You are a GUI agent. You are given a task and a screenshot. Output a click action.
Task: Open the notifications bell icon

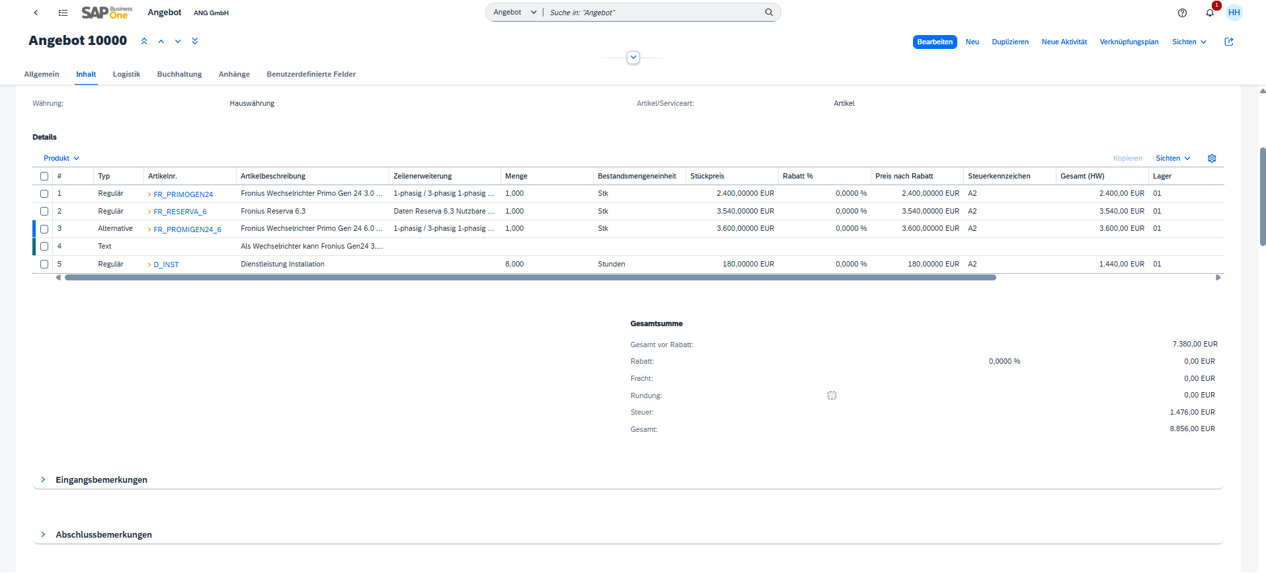point(1210,13)
